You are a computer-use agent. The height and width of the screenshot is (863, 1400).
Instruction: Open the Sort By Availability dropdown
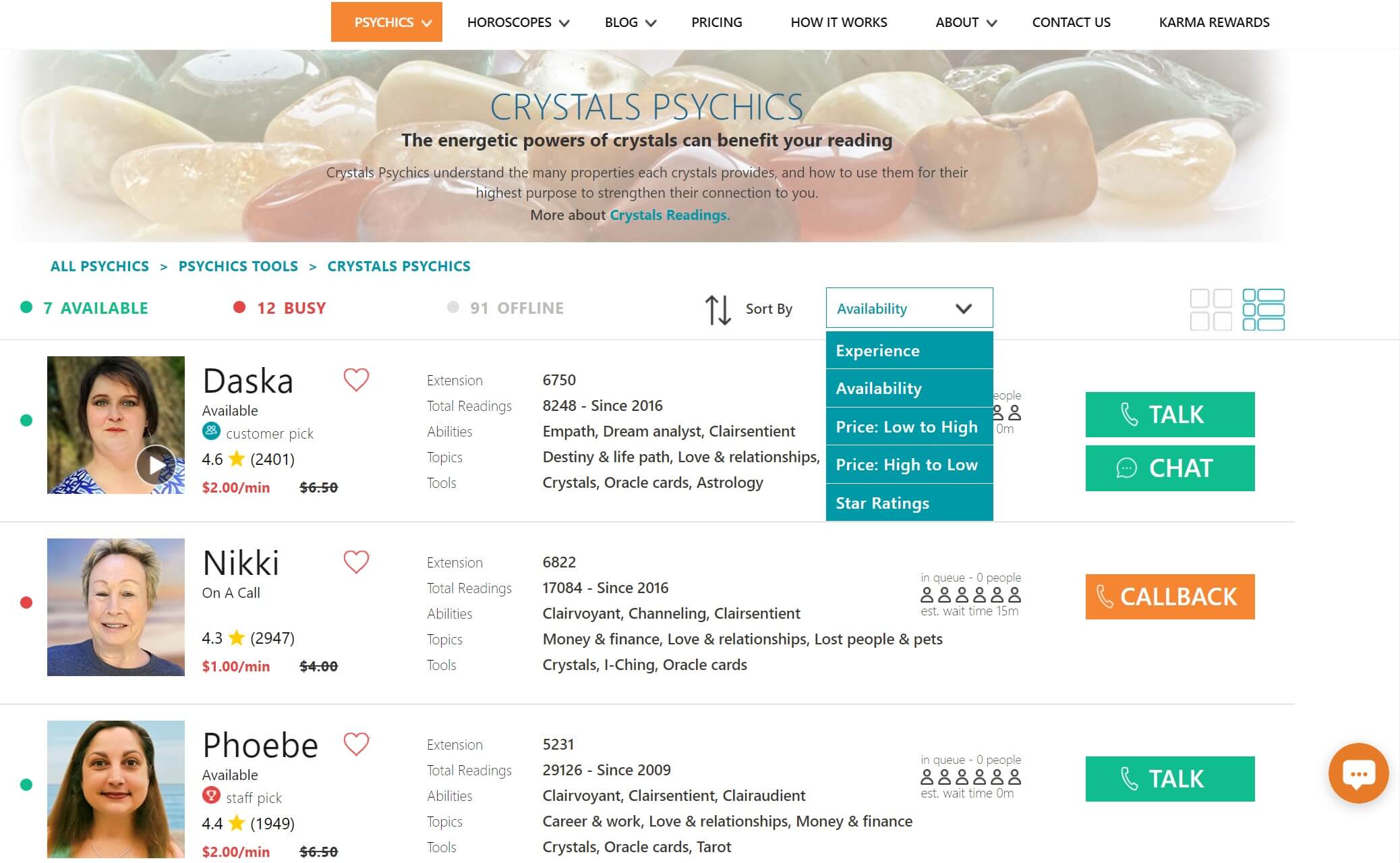click(x=908, y=308)
